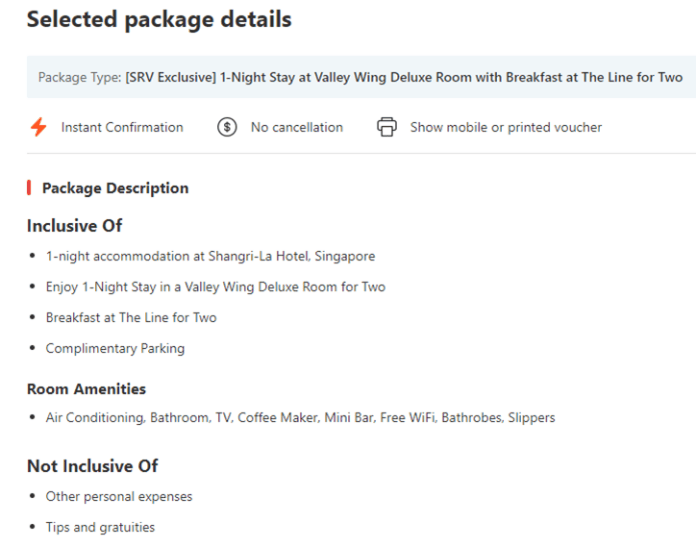696x548 pixels.
Task: Click the voucher printer icon
Action: point(387,127)
